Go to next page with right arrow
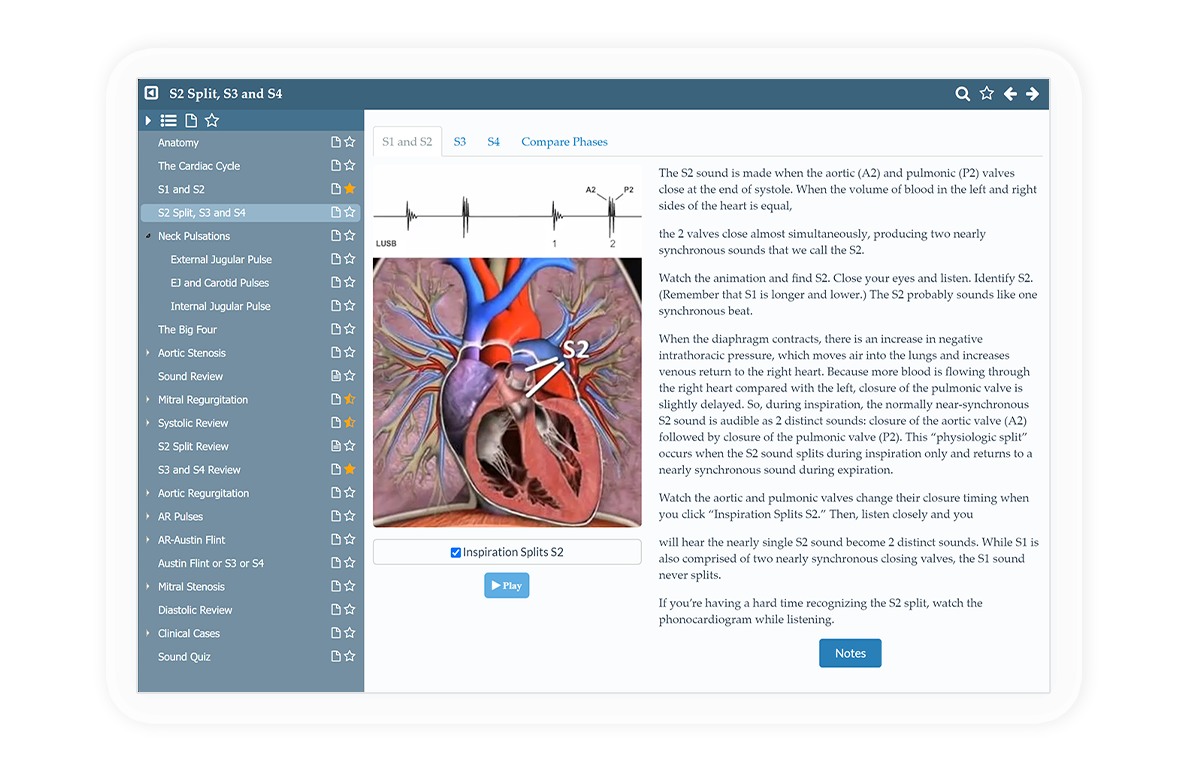The width and height of the screenshot is (1195, 774). tap(1032, 94)
